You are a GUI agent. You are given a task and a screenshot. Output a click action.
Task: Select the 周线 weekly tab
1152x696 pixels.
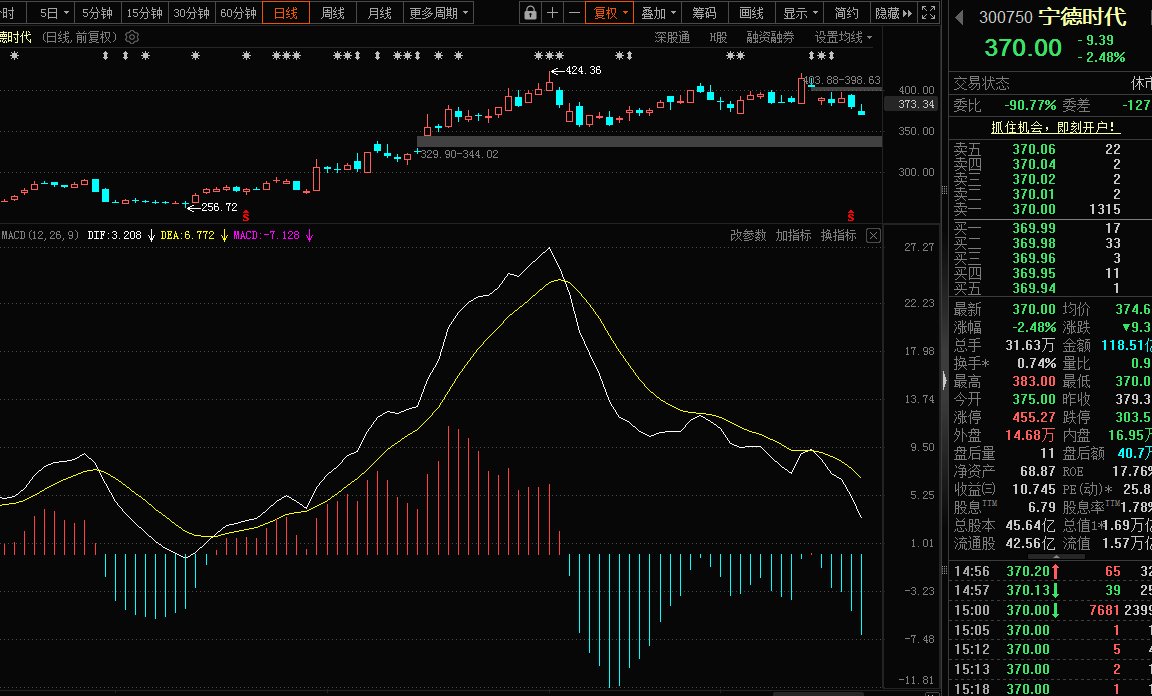point(333,12)
